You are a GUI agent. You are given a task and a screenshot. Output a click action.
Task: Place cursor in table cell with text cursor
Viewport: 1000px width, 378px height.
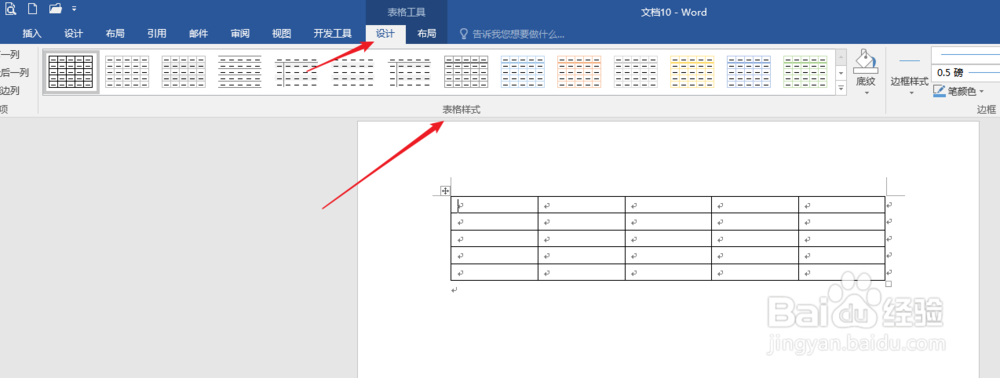coord(494,205)
